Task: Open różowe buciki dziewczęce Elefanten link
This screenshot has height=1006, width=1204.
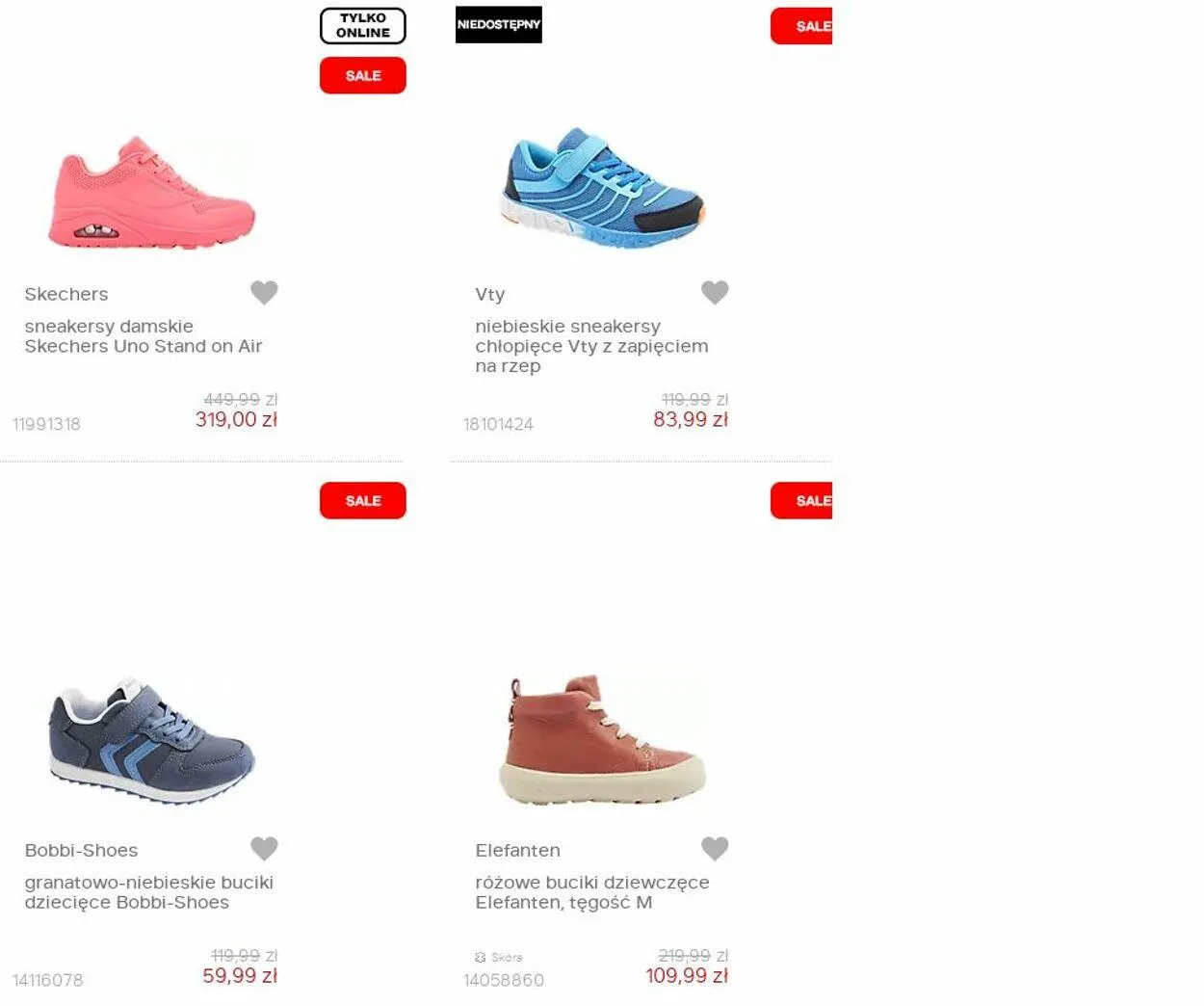Action: [592, 892]
